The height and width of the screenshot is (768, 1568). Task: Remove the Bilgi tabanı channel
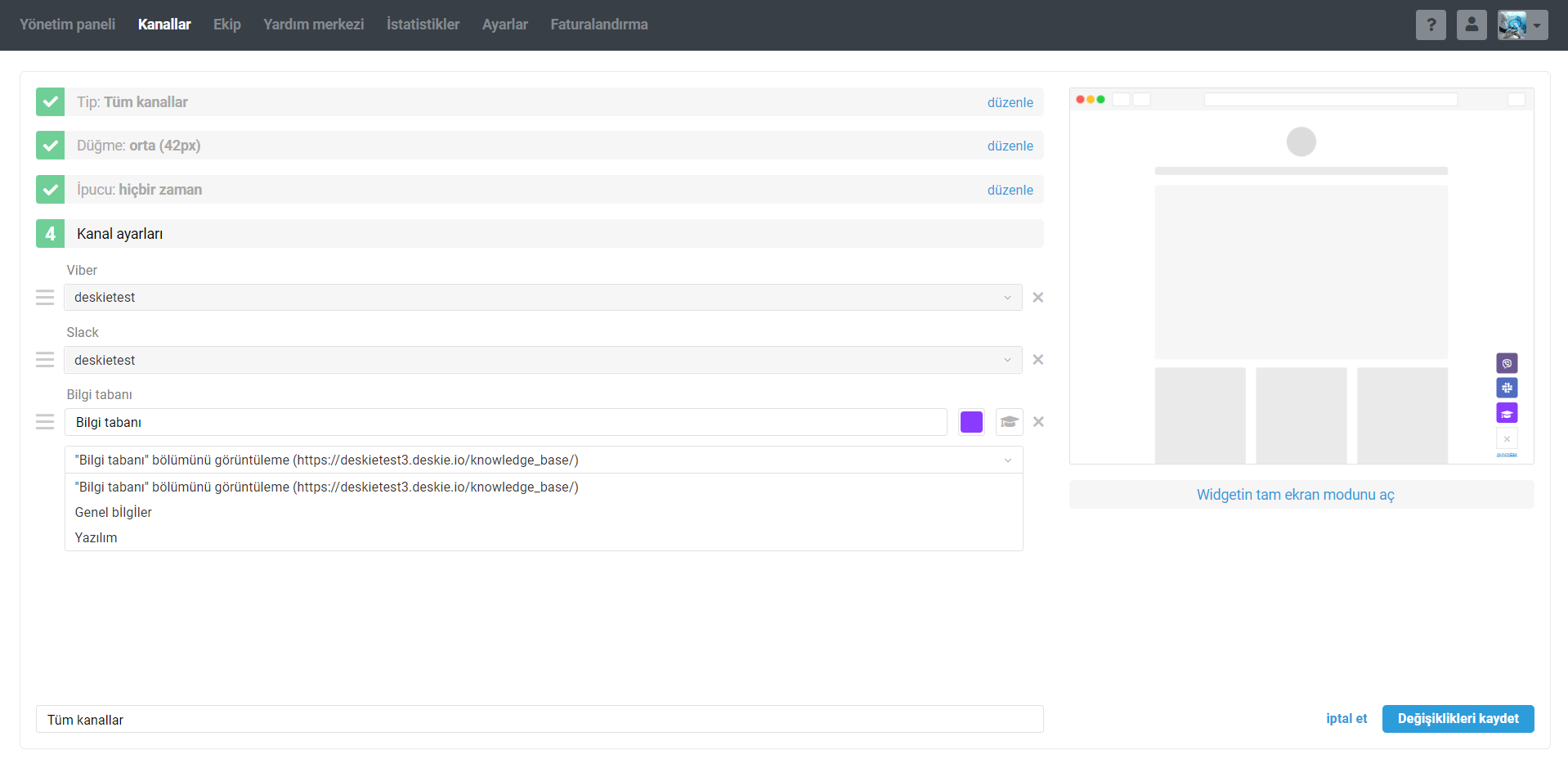(1038, 422)
